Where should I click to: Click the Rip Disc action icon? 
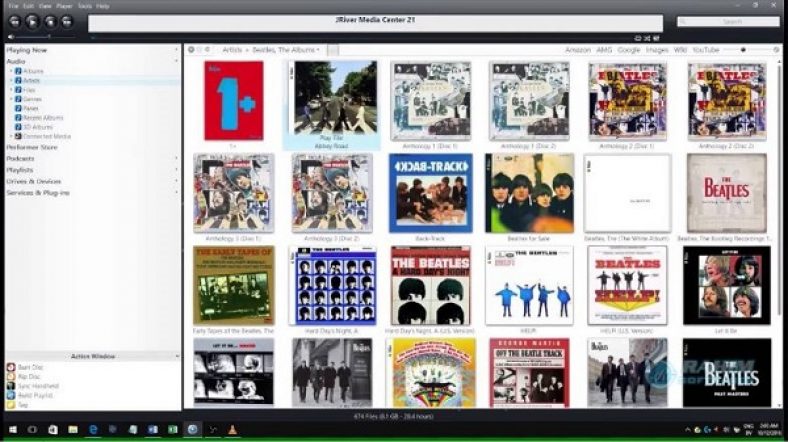(11, 377)
